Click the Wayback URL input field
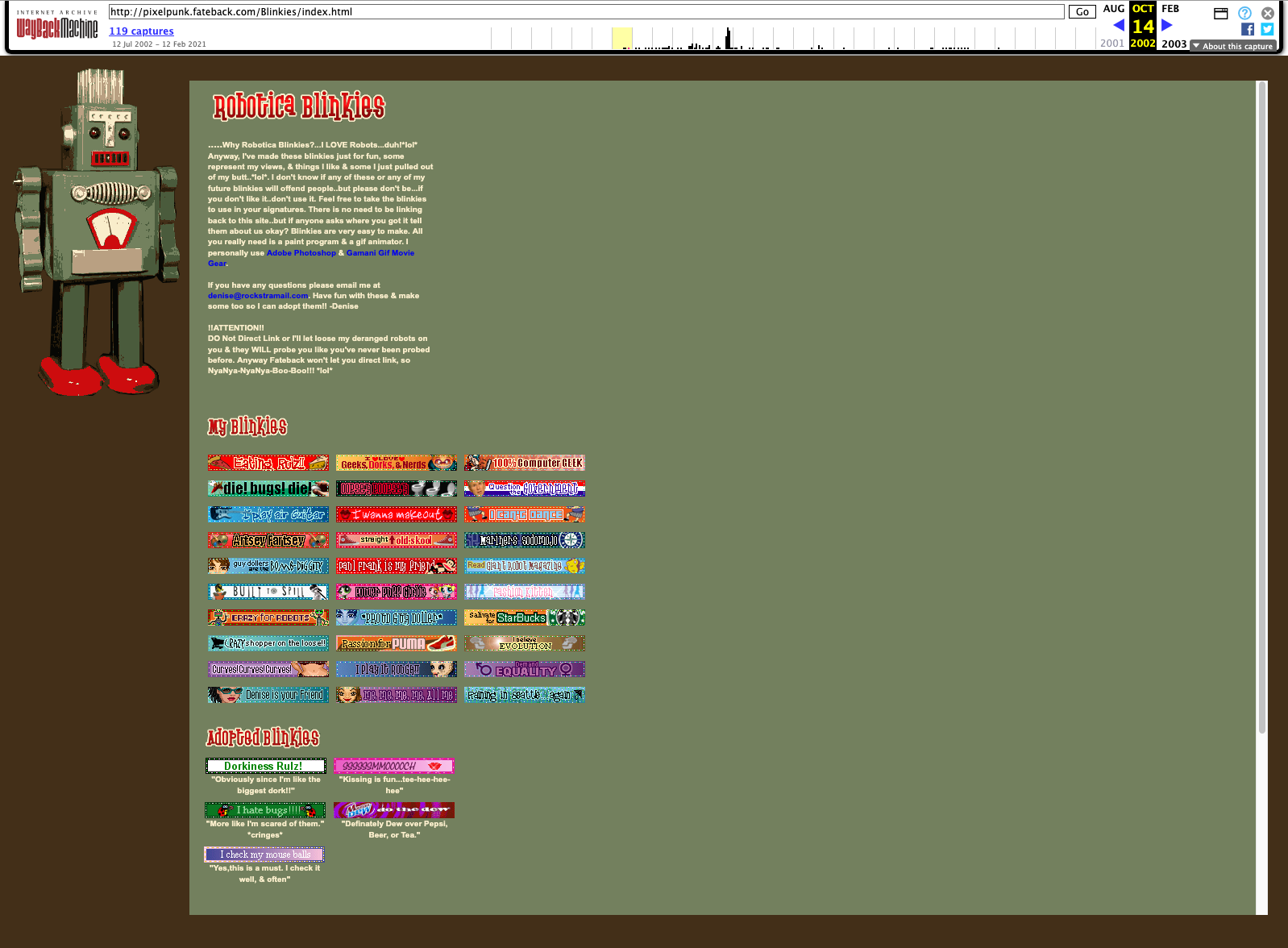This screenshot has width=1288, height=948. (x=586, y=12)
